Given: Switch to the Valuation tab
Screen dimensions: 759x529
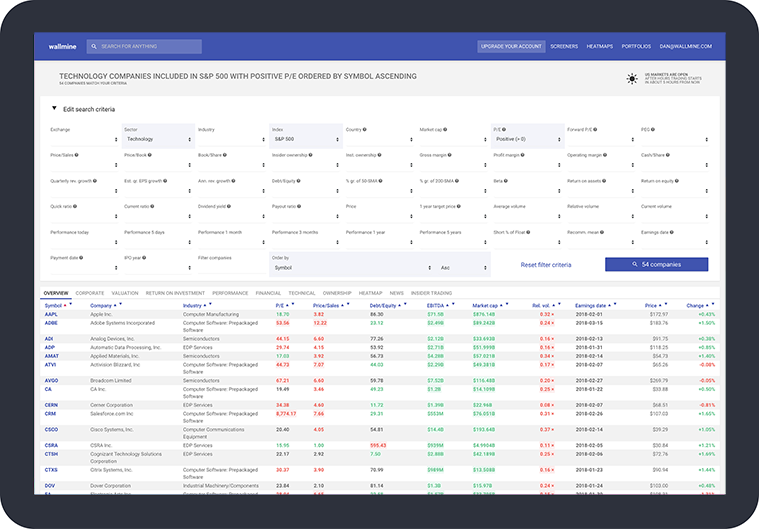Looking at the screenshot, I should coord(125,293).
